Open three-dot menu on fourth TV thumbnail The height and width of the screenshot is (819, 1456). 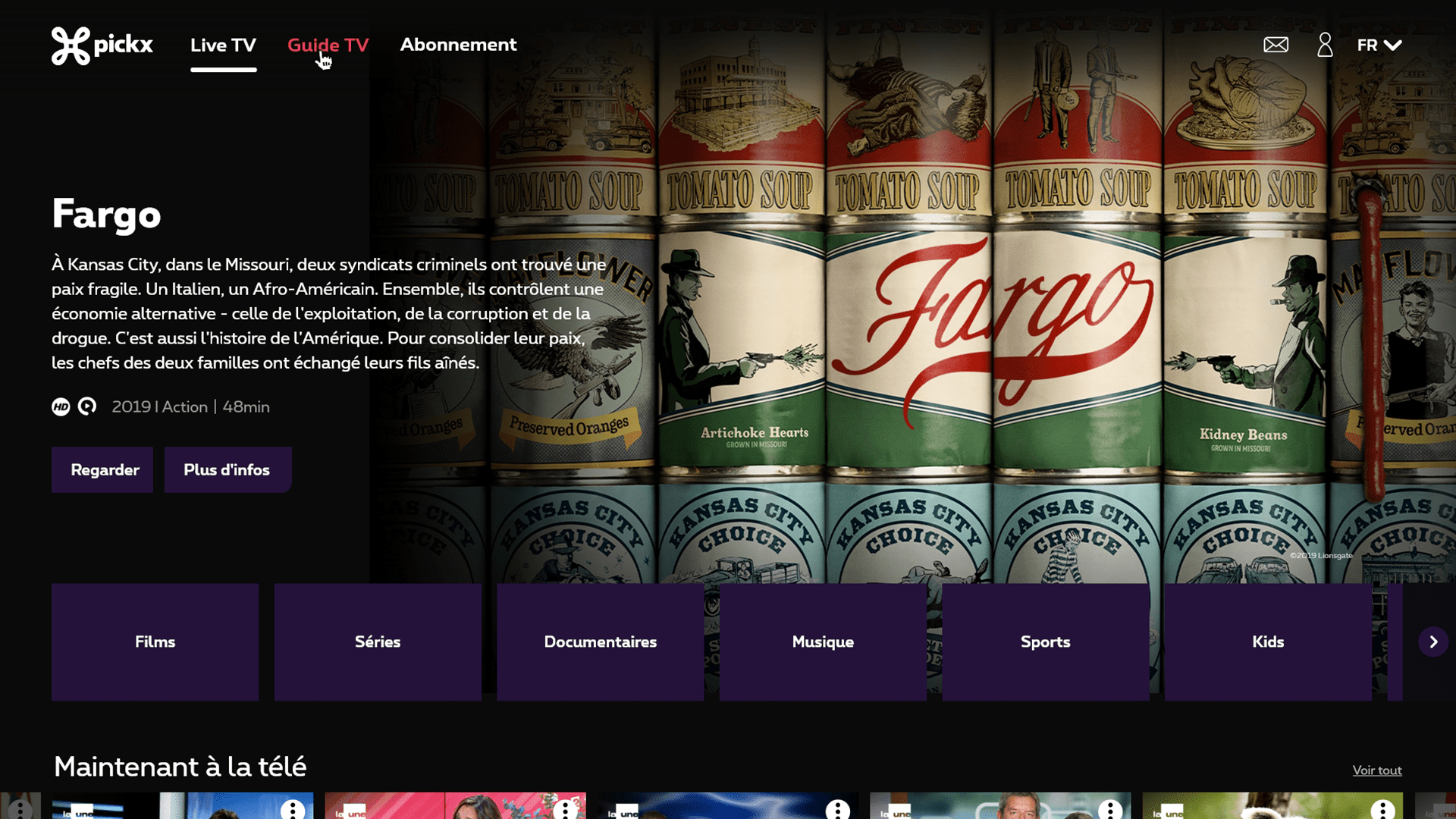point(1110,809)
